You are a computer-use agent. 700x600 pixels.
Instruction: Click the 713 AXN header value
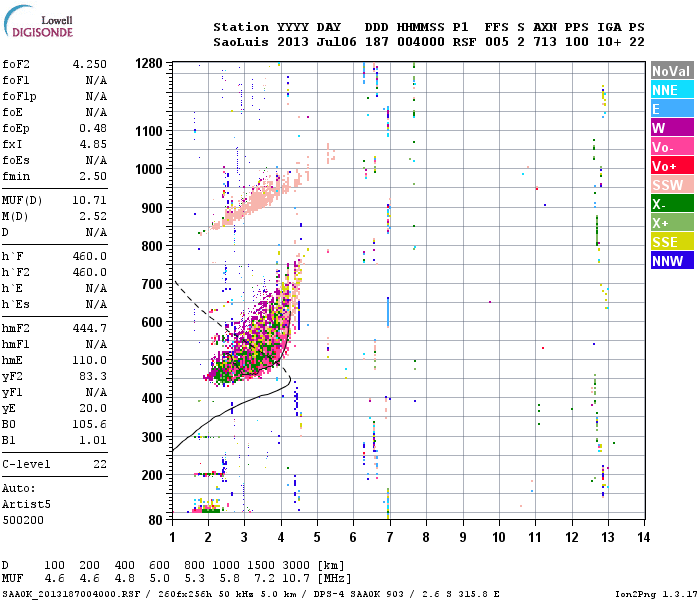coord(545,42)
